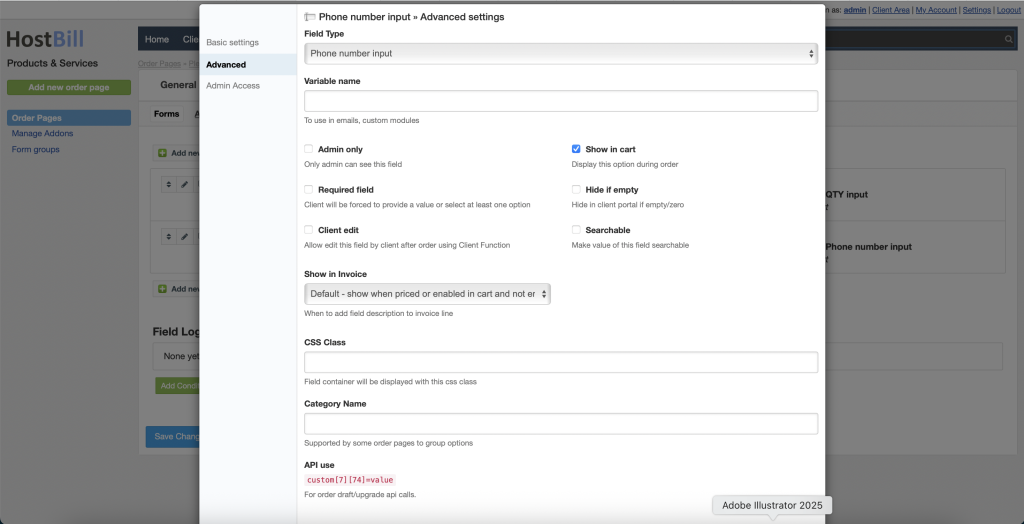This screenshot has width=1024, height=524.
Task: Click the search magnifier icon in top bar
Action: (1008, 39)
